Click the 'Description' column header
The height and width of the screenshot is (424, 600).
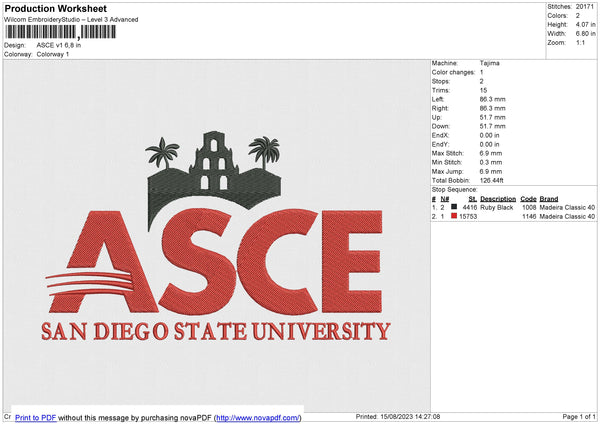[498, 199]
